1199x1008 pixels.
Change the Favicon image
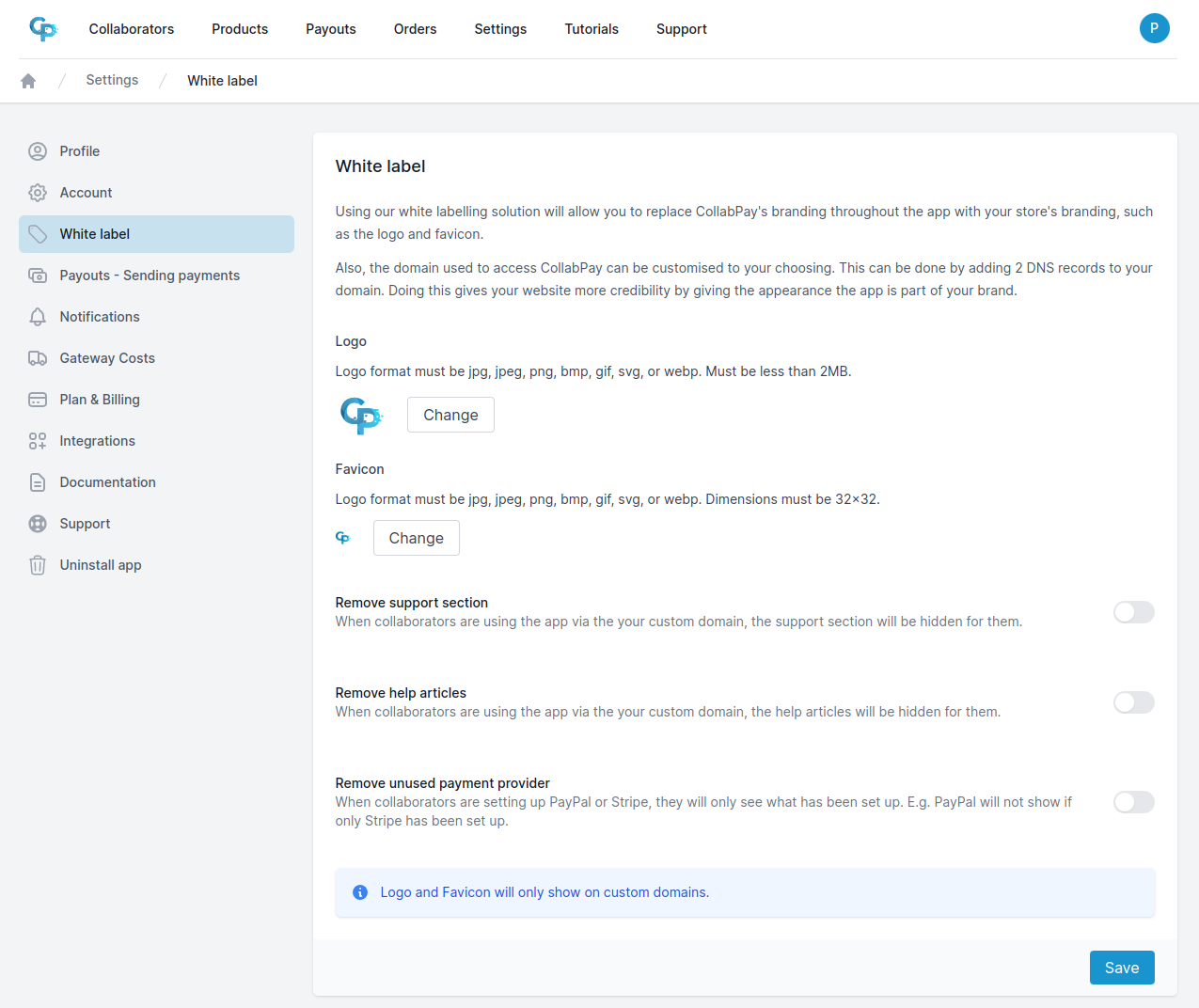[x=417, y=538]
